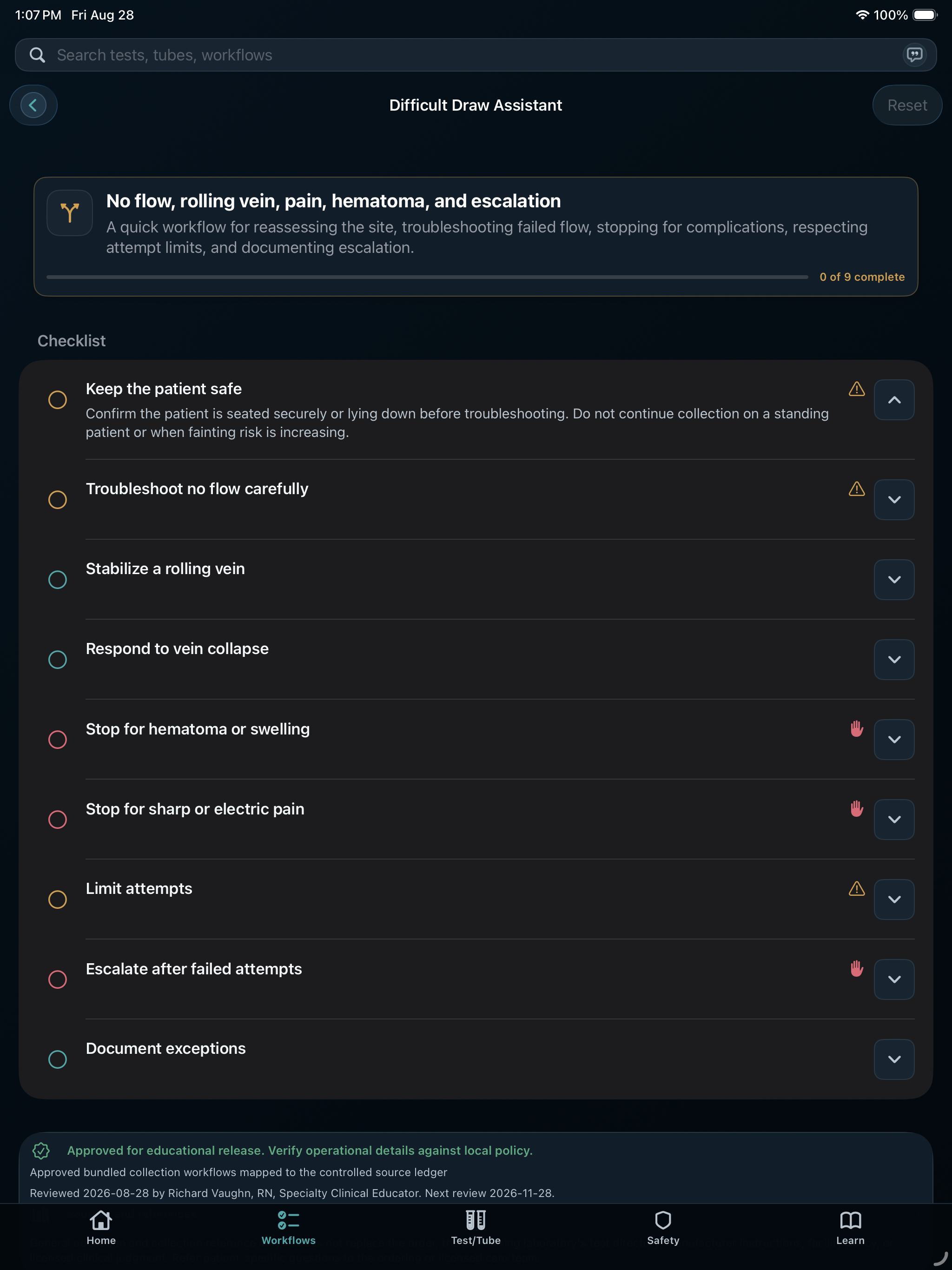The image size is (952, 1270).
Task: Expand Stop for sharp or electric pain
Action: (894, 819)
